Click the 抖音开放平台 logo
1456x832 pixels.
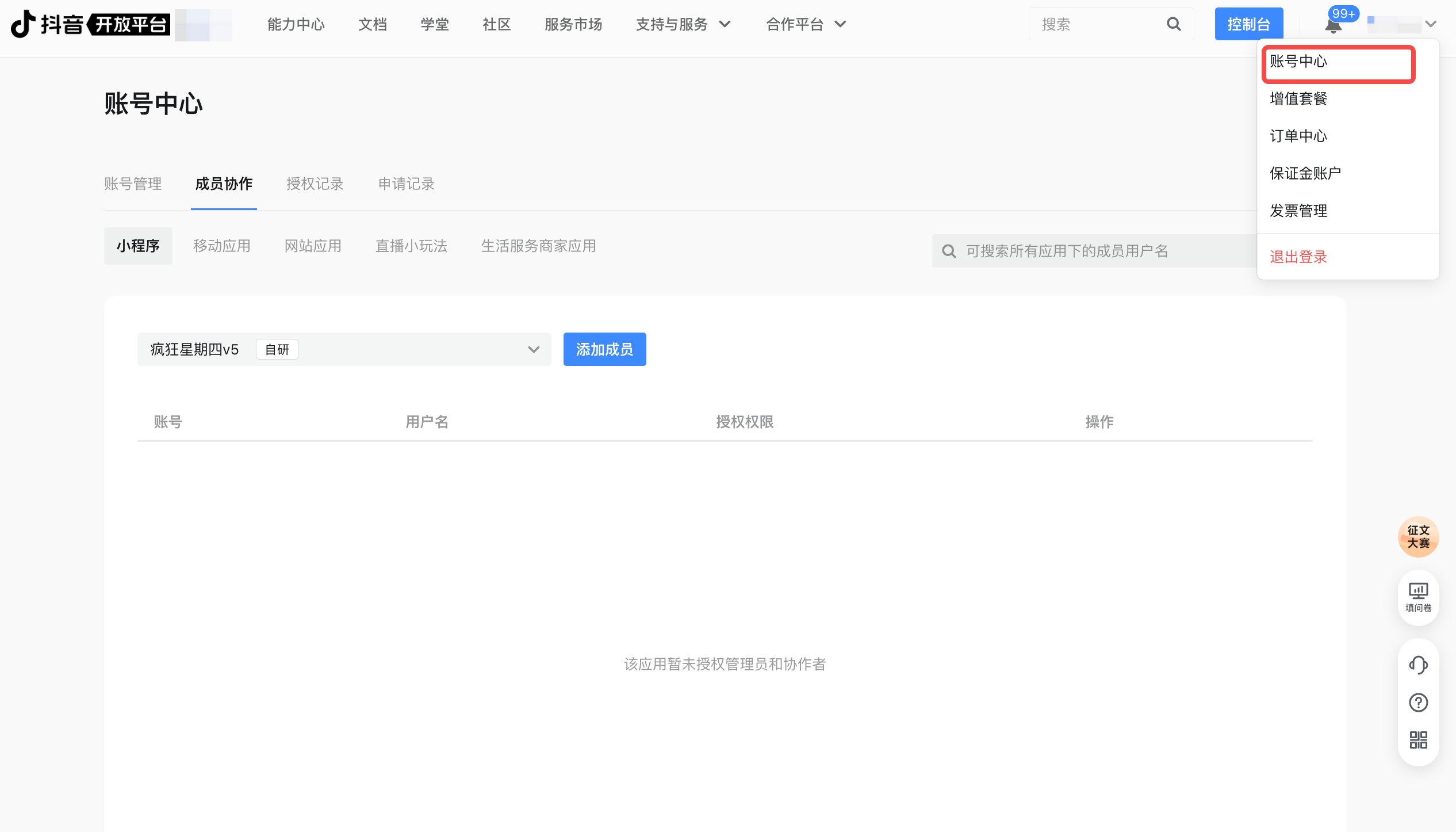point(91,24)
